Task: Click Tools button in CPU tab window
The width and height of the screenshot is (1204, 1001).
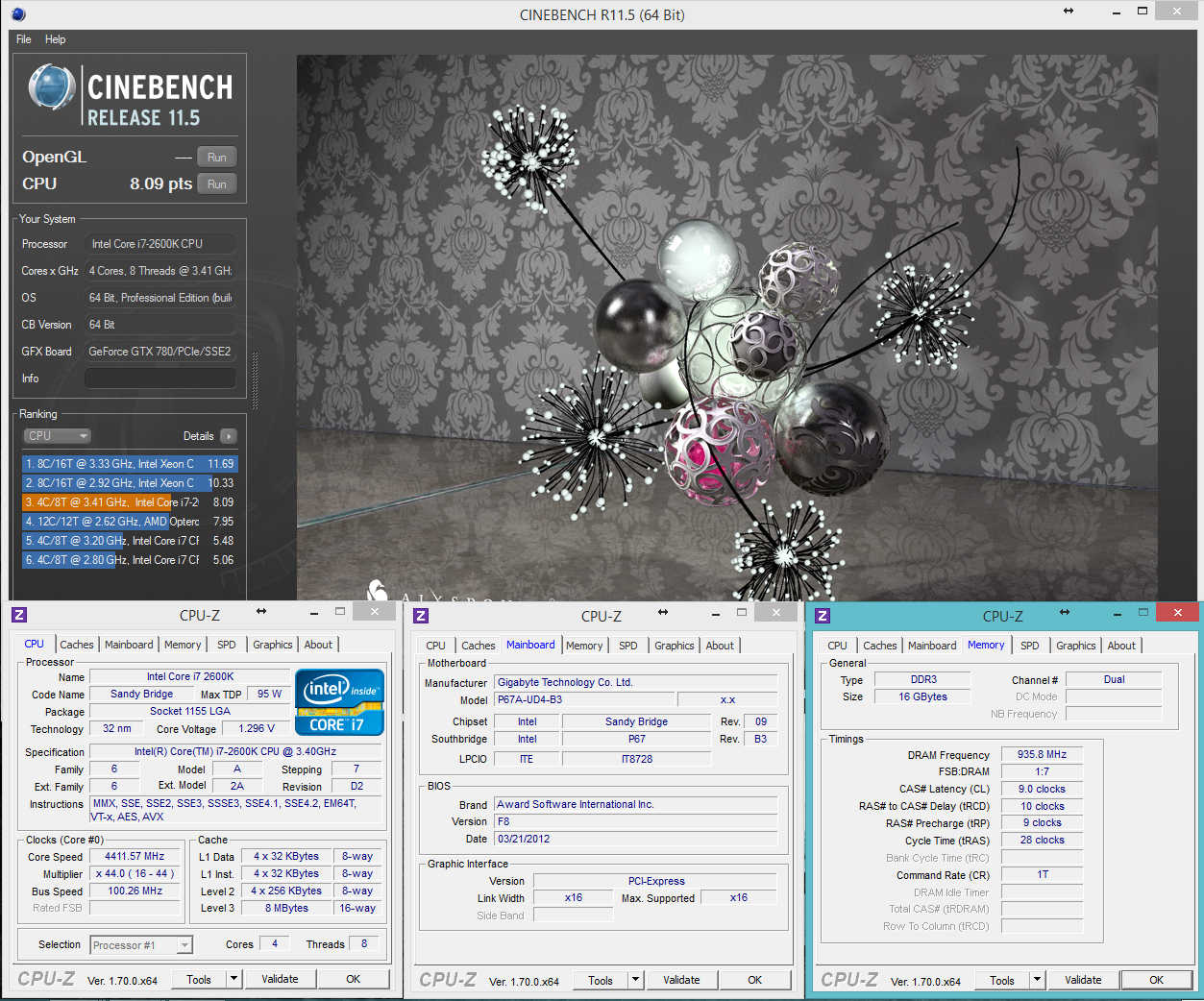Action: pyautogui.click(x=199, y=979)
